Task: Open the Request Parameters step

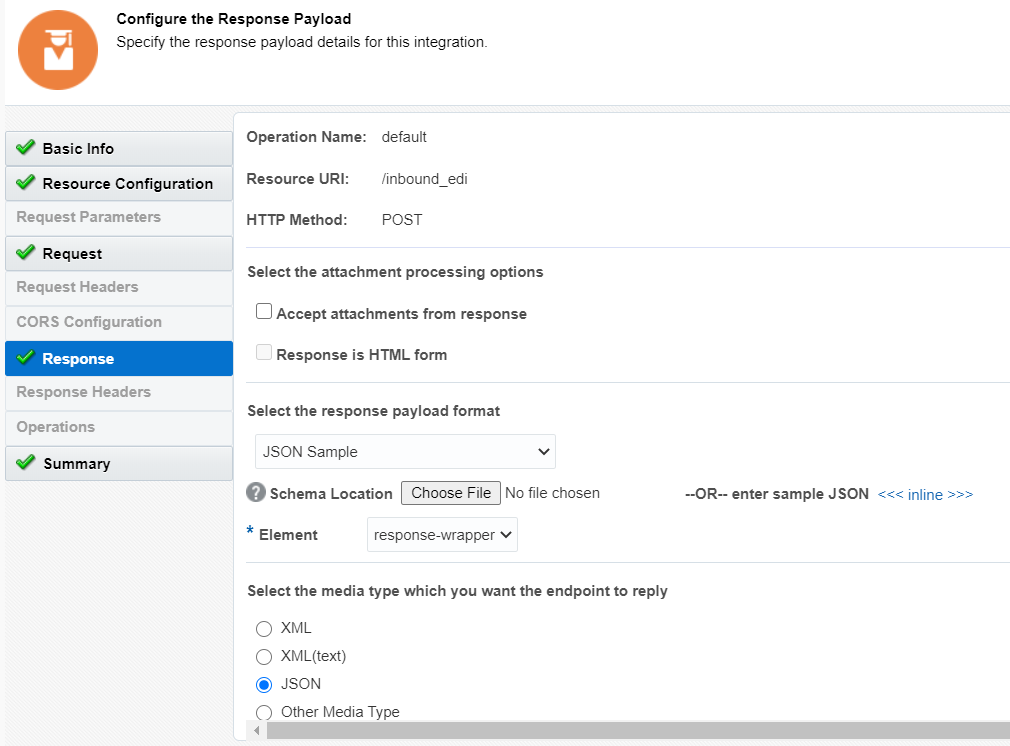Action: (x=119, y=218)
